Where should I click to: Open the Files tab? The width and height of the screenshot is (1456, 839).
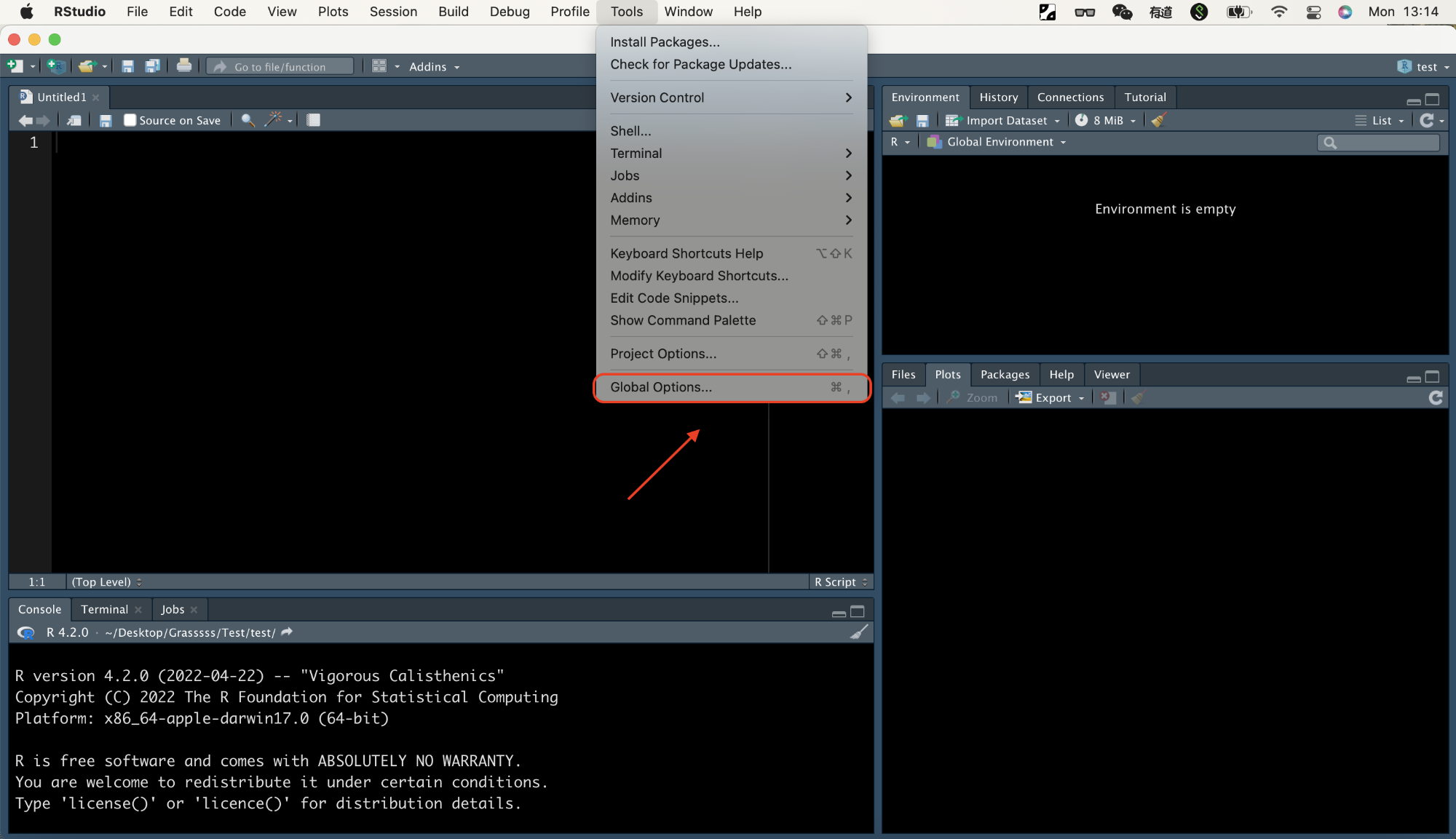pos(903,374)
